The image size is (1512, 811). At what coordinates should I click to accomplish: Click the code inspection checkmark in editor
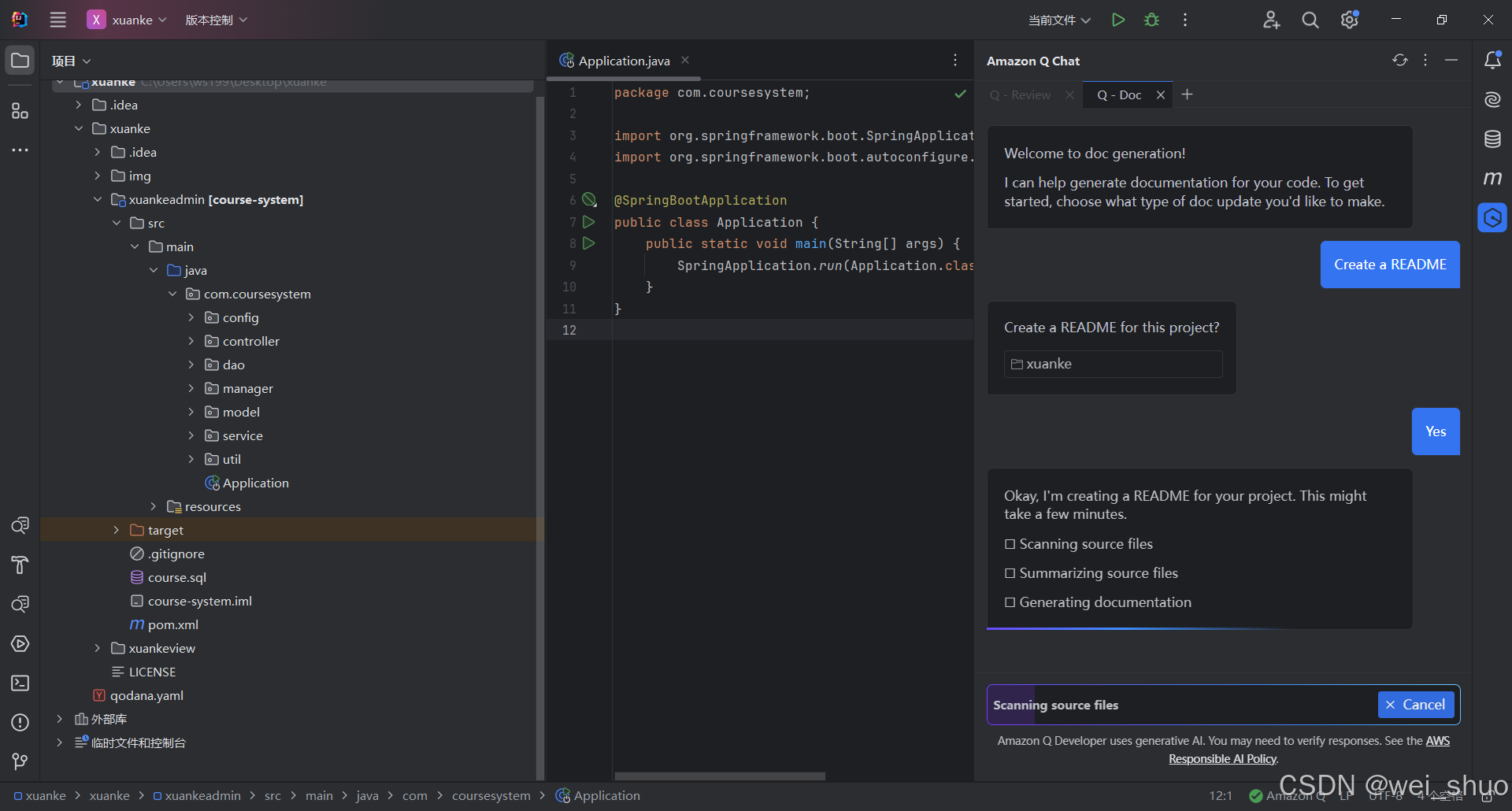point(960,94)
